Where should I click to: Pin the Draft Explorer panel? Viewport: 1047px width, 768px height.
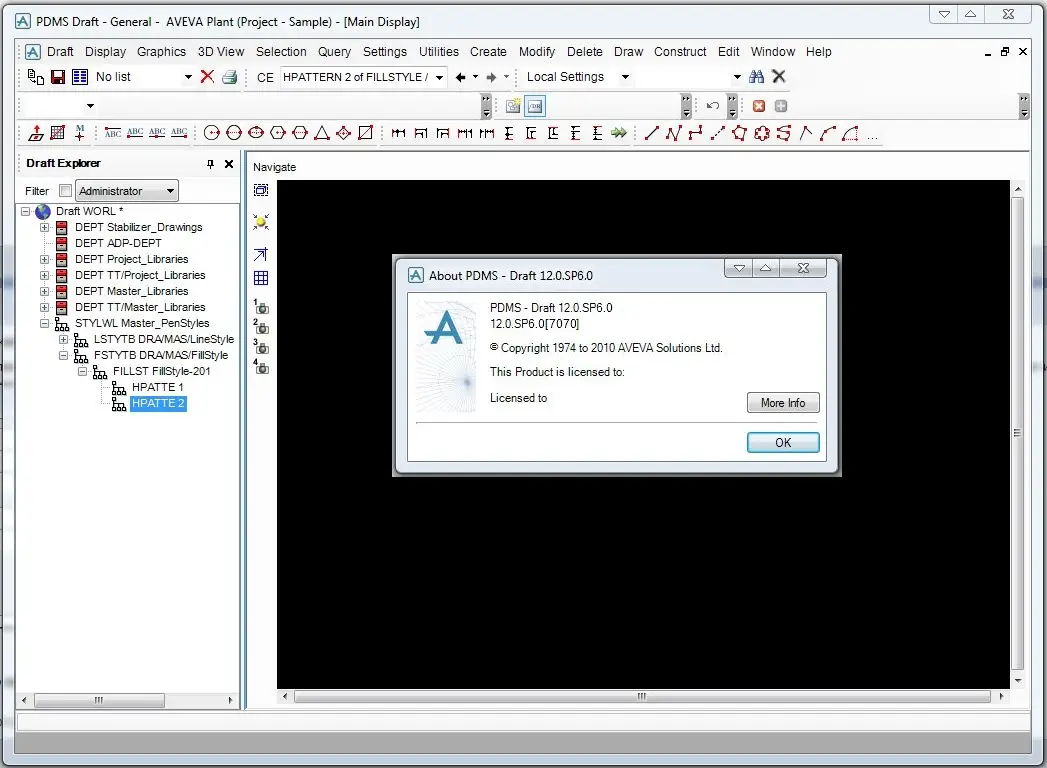coord(210,164)
